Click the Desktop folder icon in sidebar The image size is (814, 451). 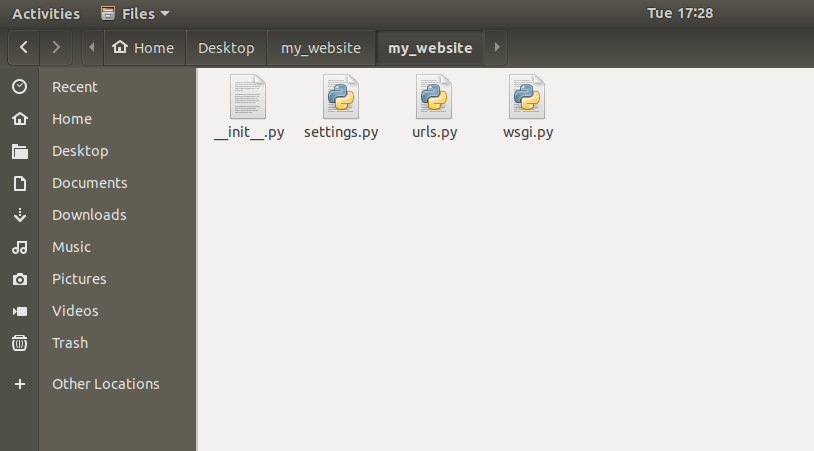[x=20, y=151]
